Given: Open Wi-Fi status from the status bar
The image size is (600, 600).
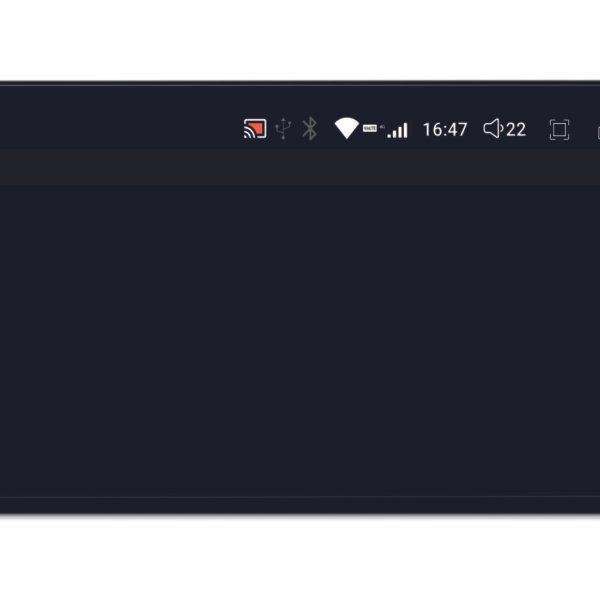Looking at the screenshot, I should click(x=347, y=128).
